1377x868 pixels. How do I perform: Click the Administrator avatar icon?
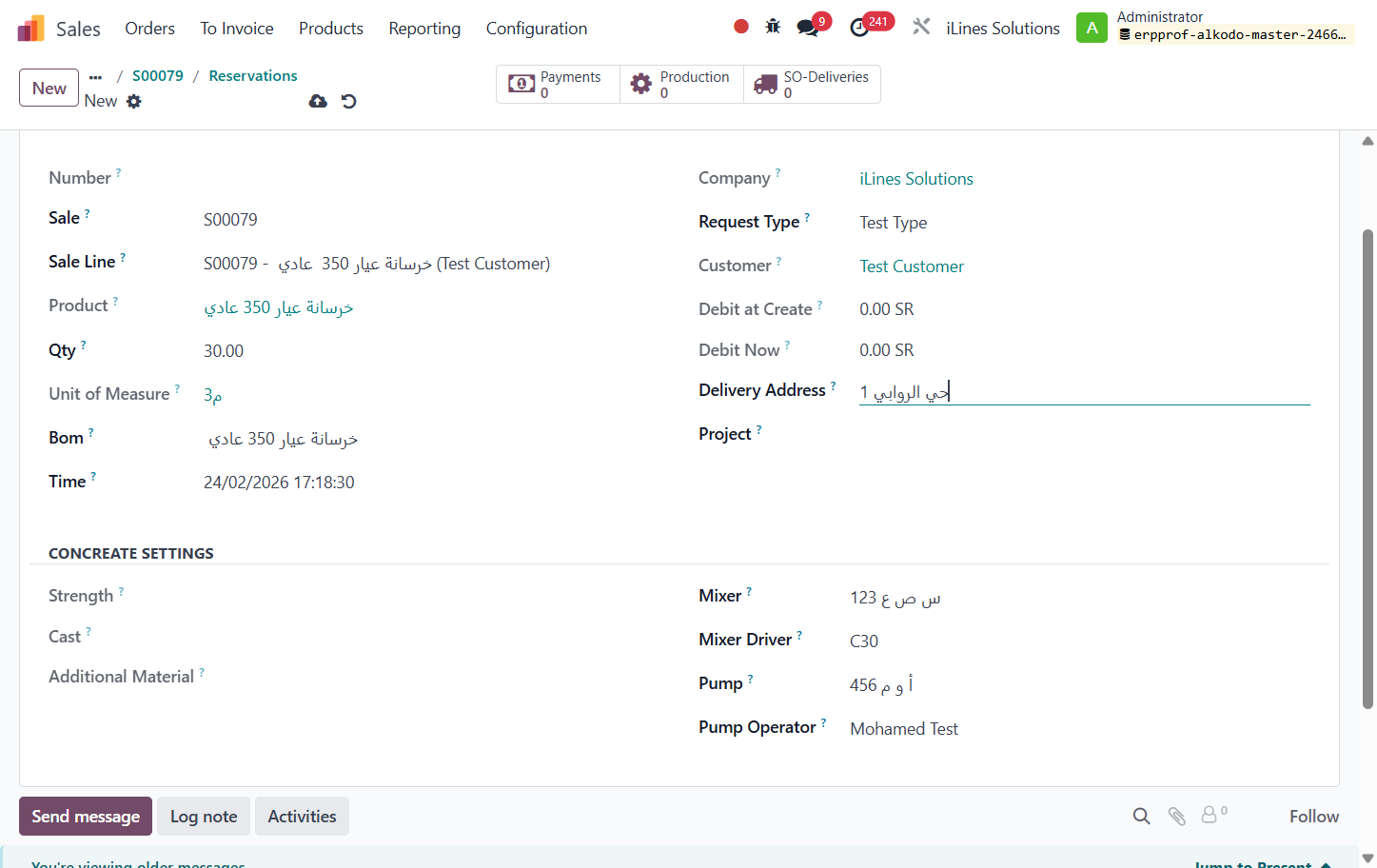1092,28
